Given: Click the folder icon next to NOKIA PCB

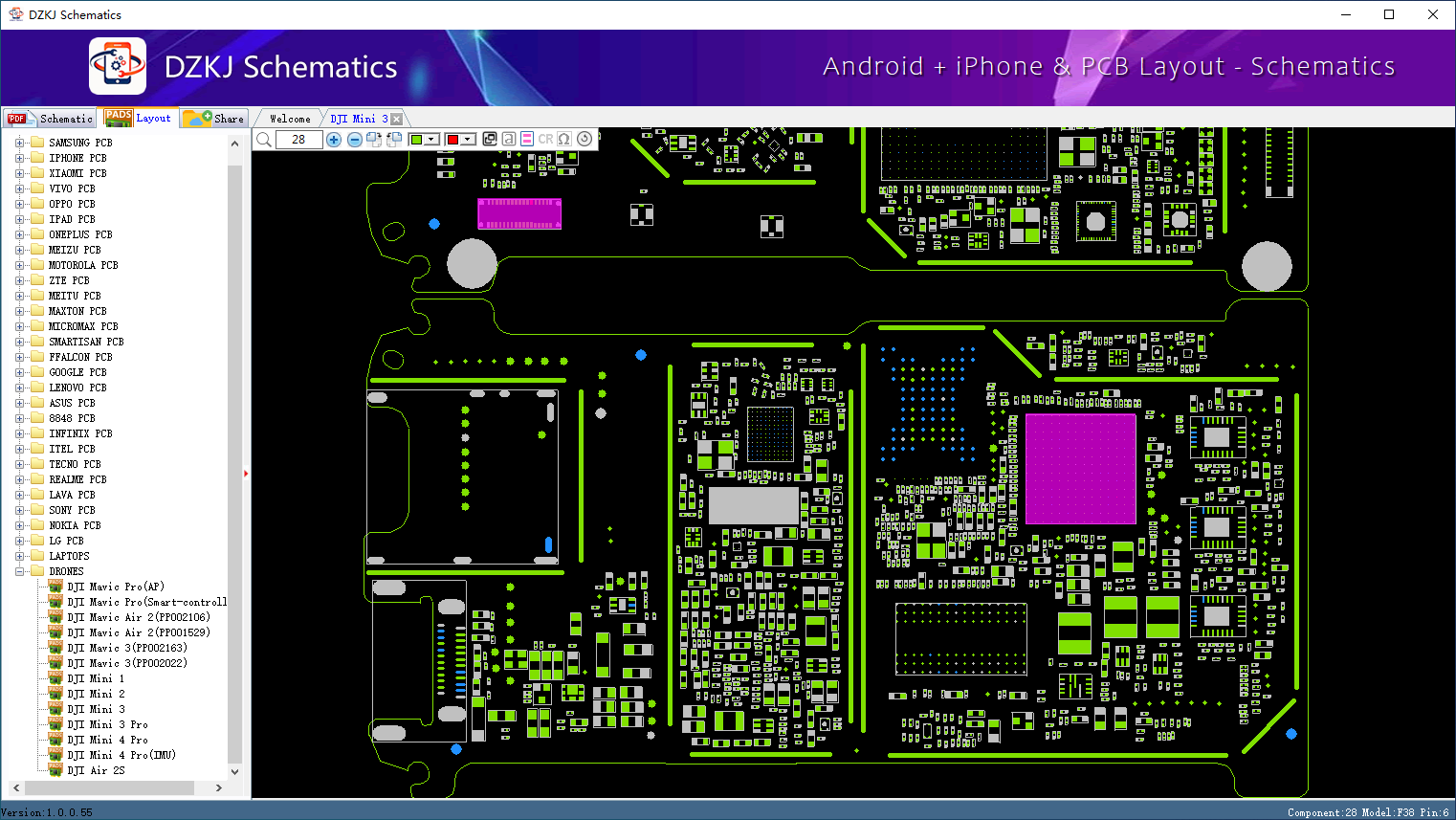Looking at the screenshot, I should [x=37, y=525].
